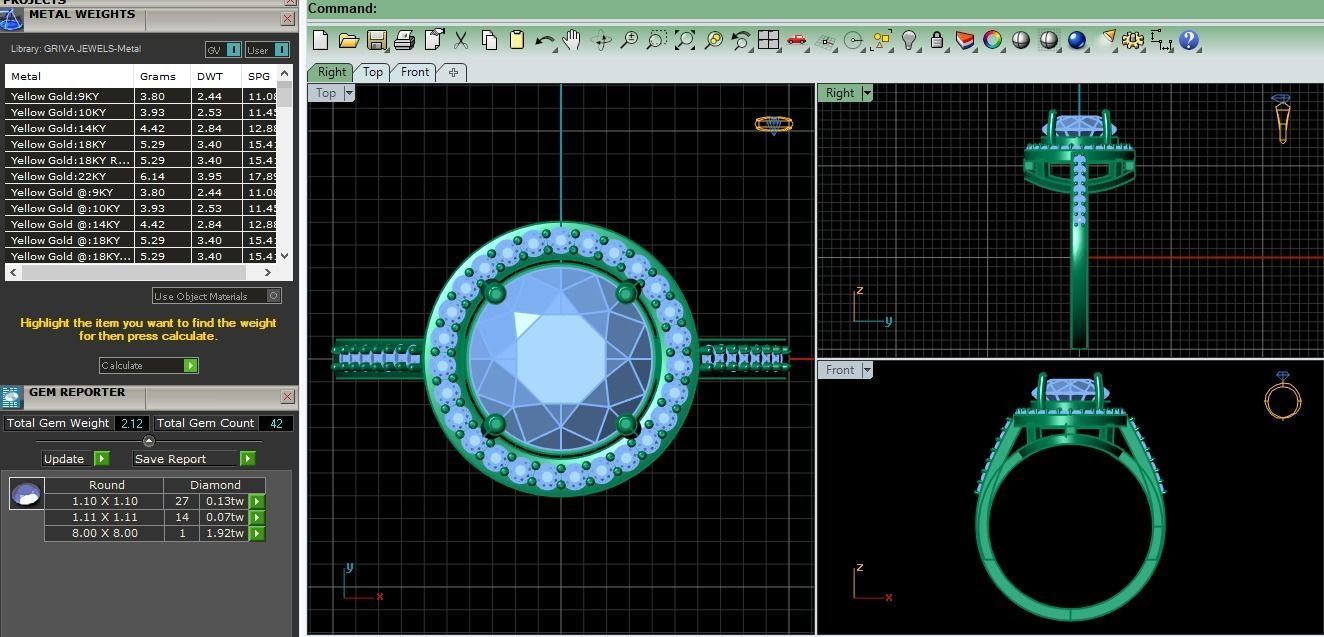Click the Zoom extents icon
1324x637 pixels.
685,40
